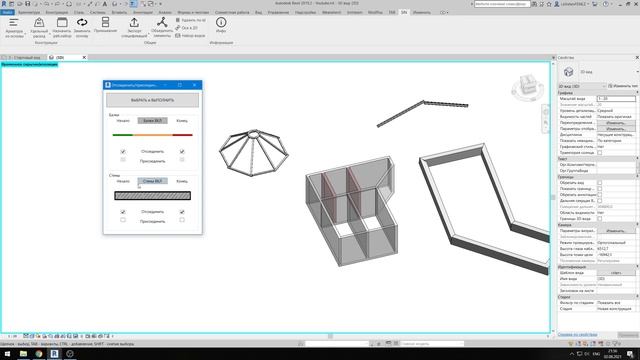
Task: Click the 'set of views' ribbon item
Action: tap(190, 36)
